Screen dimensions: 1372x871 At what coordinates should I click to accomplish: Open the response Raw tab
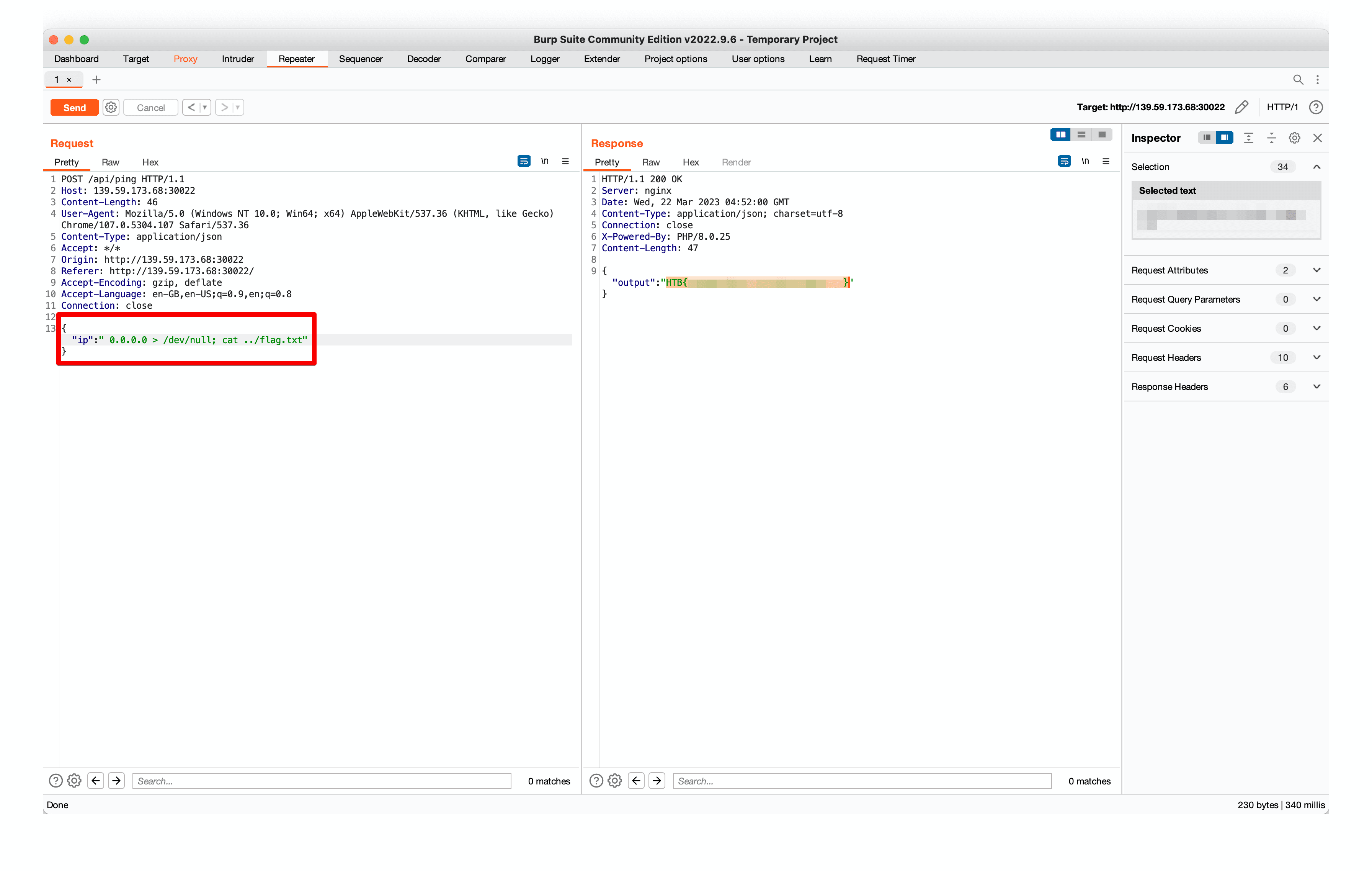coord(650,162)
